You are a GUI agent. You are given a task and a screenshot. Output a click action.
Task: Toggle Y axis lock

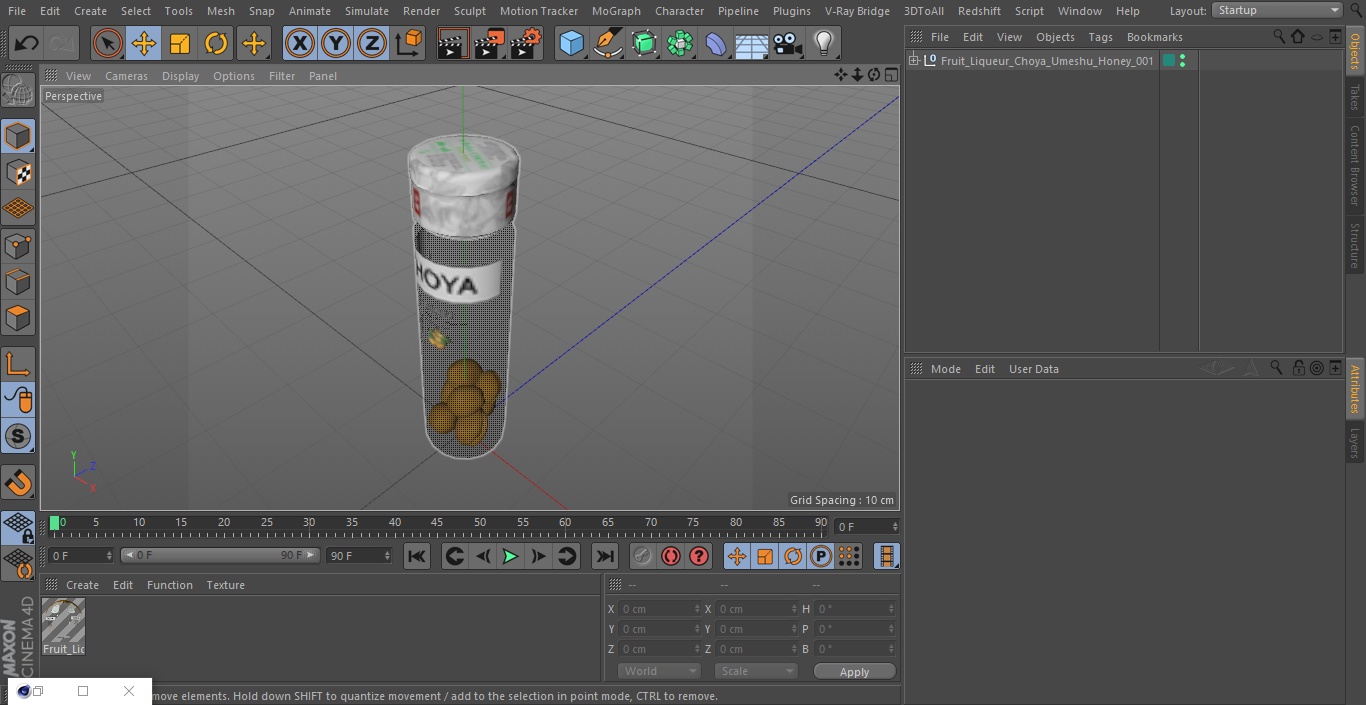[335, 43]
